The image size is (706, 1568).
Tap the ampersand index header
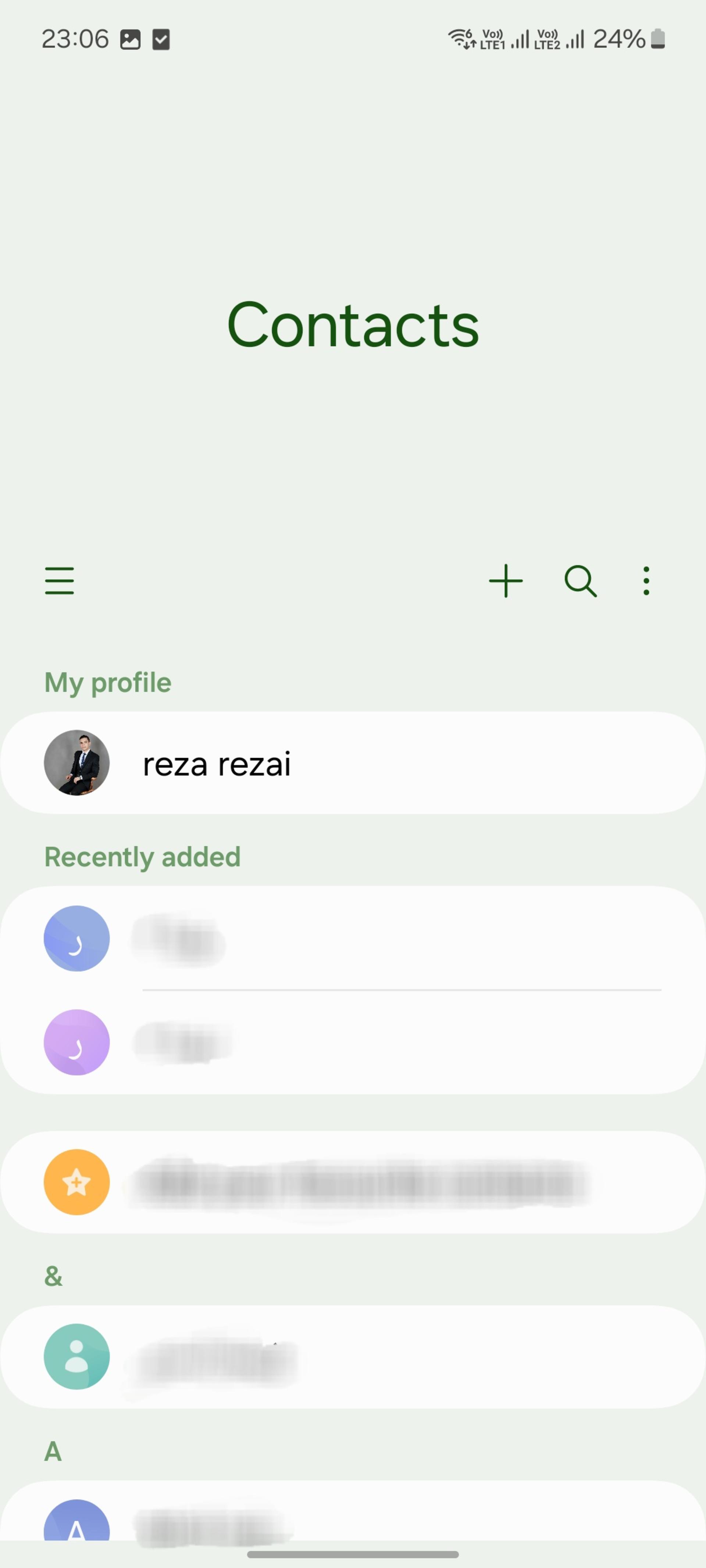tap(54, 1276)
